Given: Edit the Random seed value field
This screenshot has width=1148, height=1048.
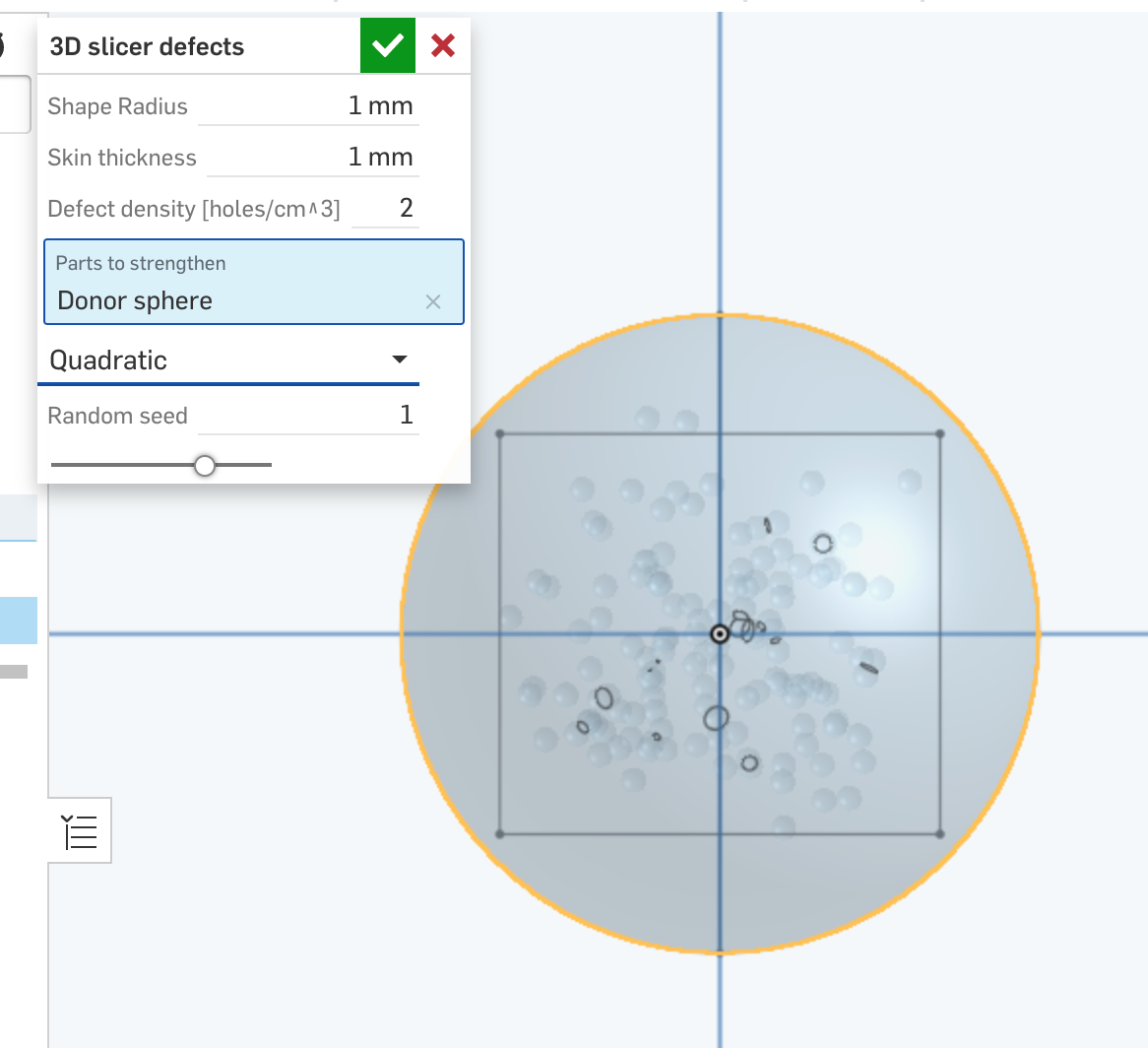Looking at the screenshot, I should coord(308,416).
